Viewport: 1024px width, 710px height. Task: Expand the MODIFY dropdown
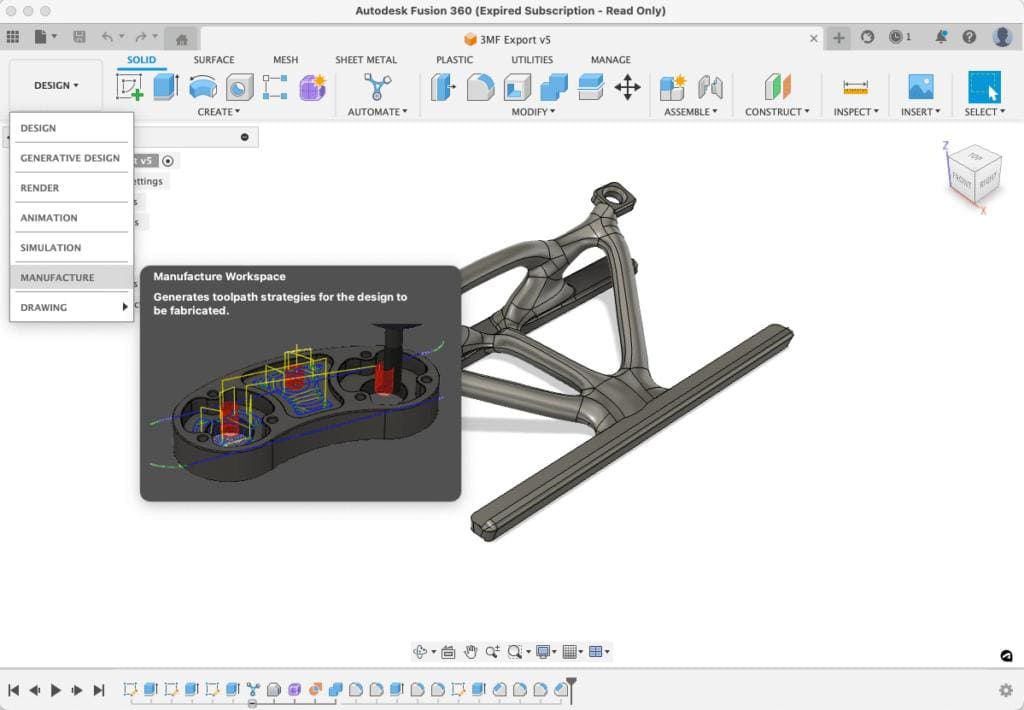[534, 112]
